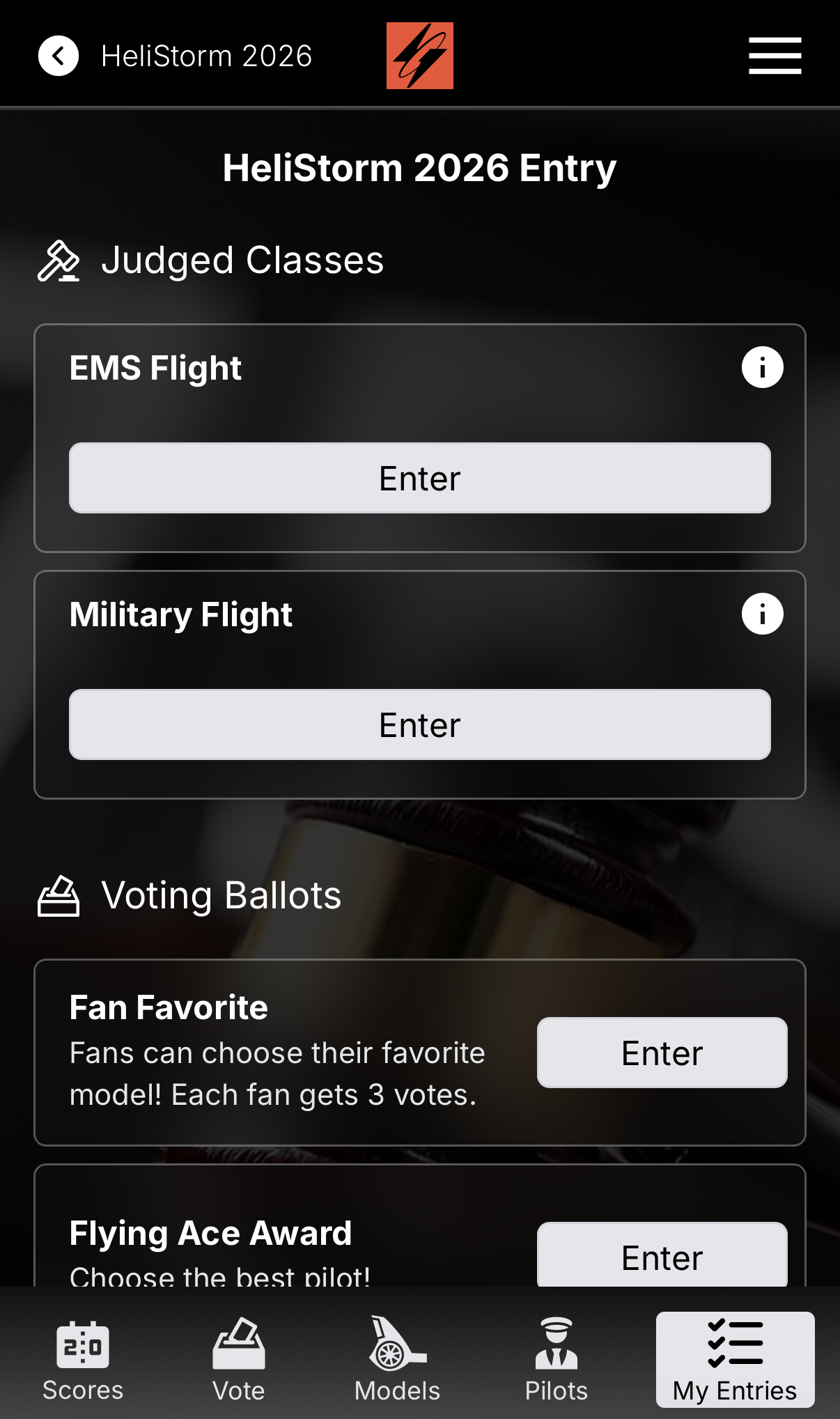Show Military Flight class info

(762, 614)
